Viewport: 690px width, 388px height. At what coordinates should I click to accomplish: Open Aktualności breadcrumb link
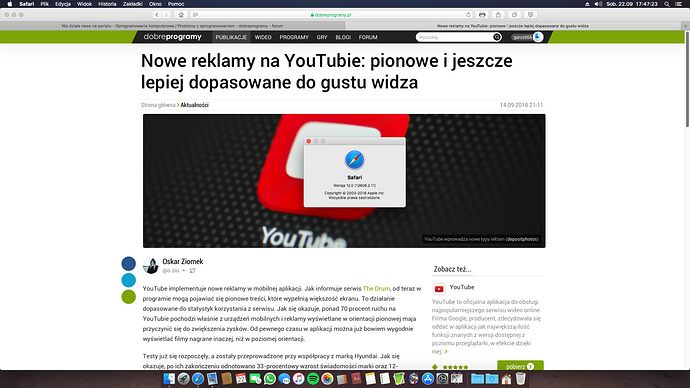tap(195, 105)
